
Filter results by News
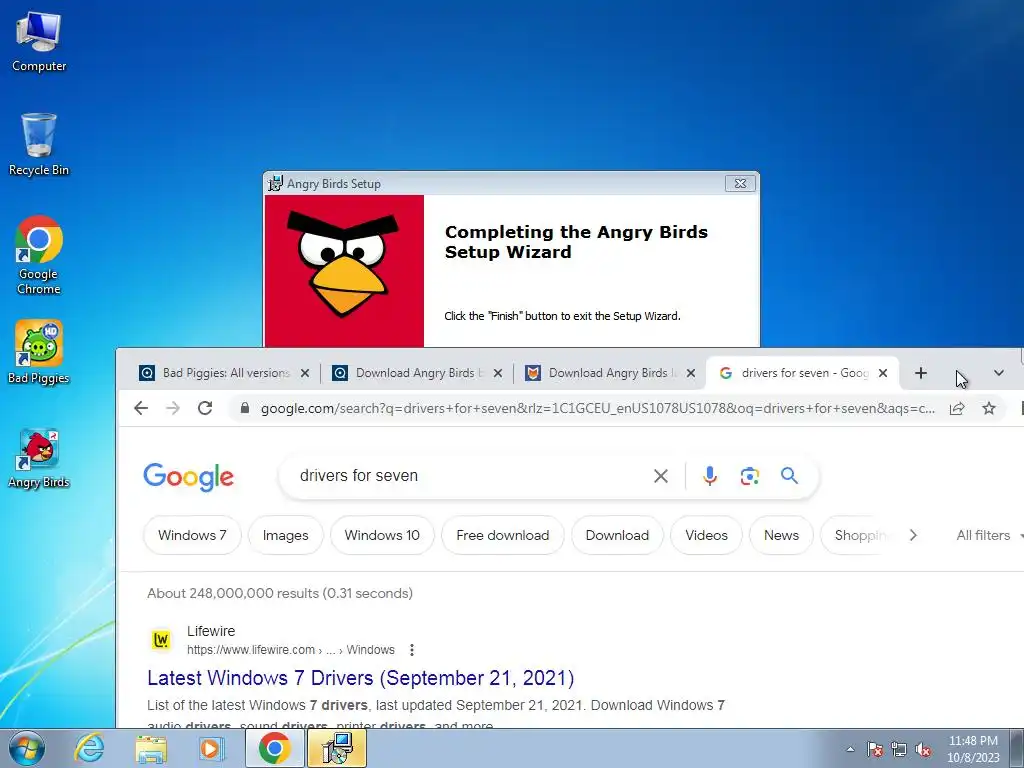coord(781,535)
